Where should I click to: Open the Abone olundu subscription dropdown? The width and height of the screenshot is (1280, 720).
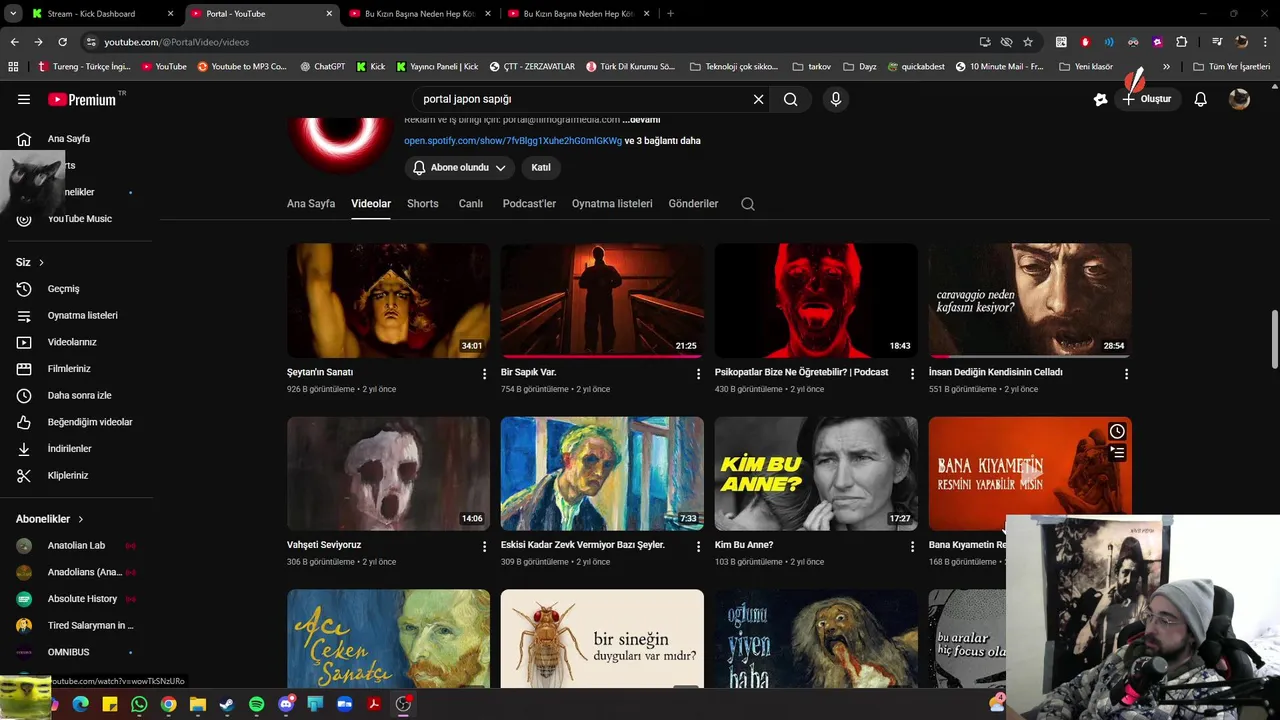(460, 167)
